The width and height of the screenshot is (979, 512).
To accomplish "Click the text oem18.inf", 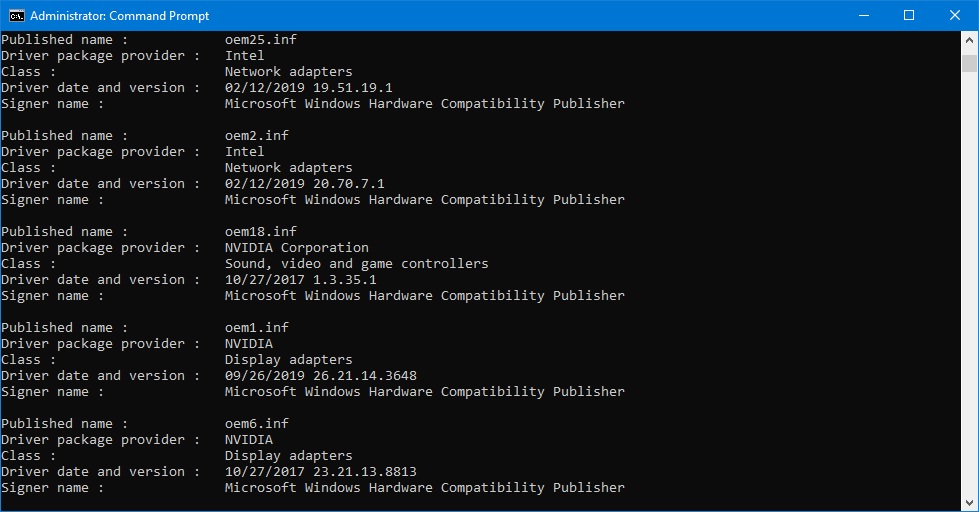I will tap(261, 232).
